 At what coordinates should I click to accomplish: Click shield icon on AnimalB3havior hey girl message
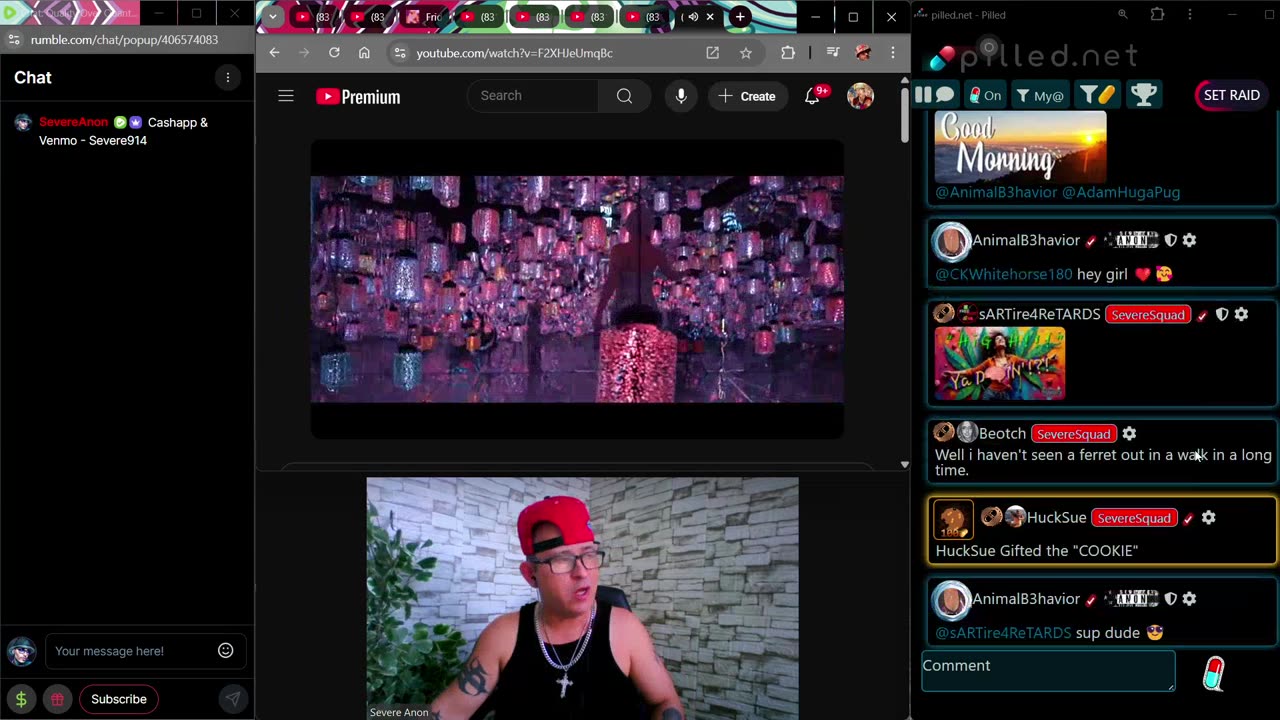pos(1170,240)
